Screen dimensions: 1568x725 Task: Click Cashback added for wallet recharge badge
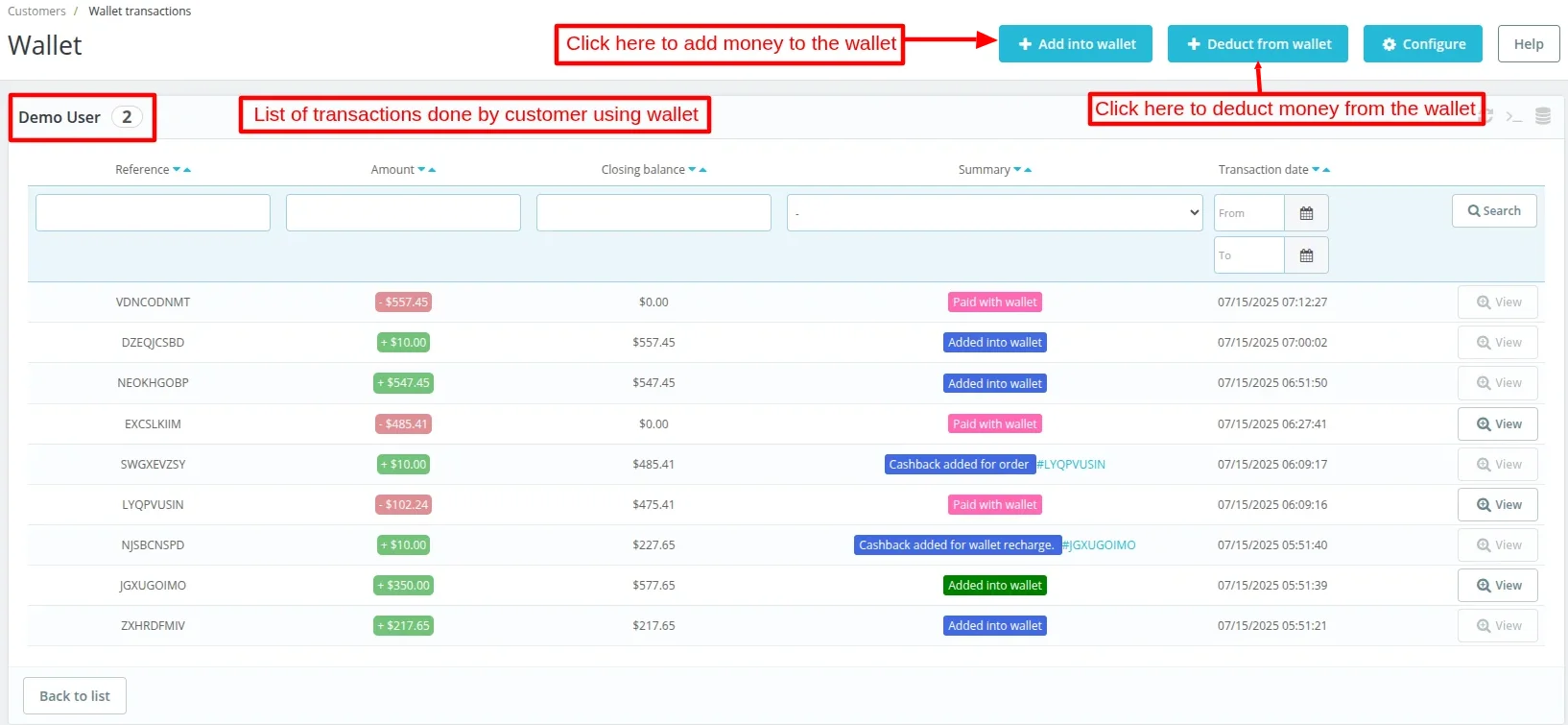[958, 545]
